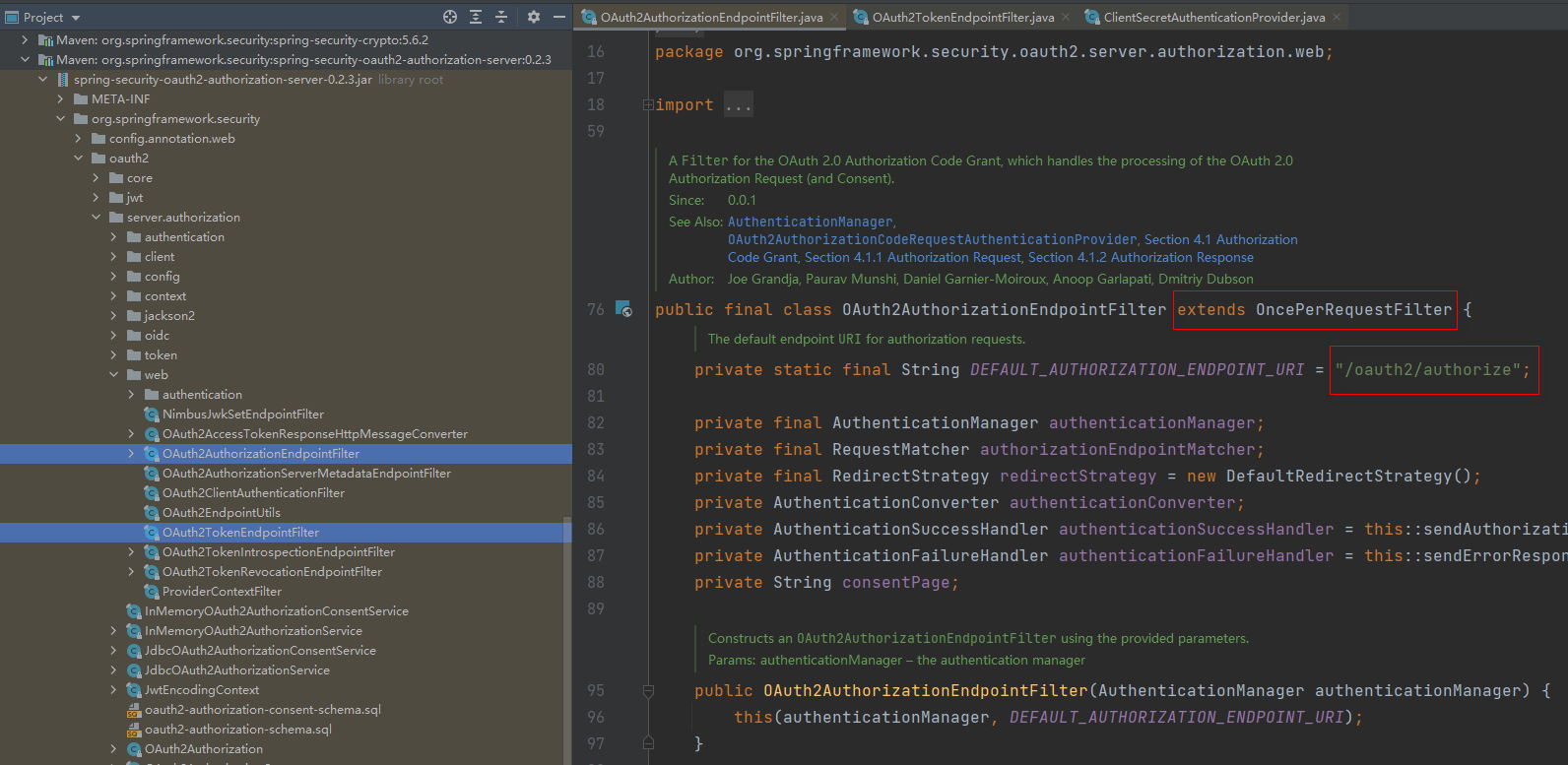
Task: Click the Select Opened File locate icon
Action: [x=450, y=17]
